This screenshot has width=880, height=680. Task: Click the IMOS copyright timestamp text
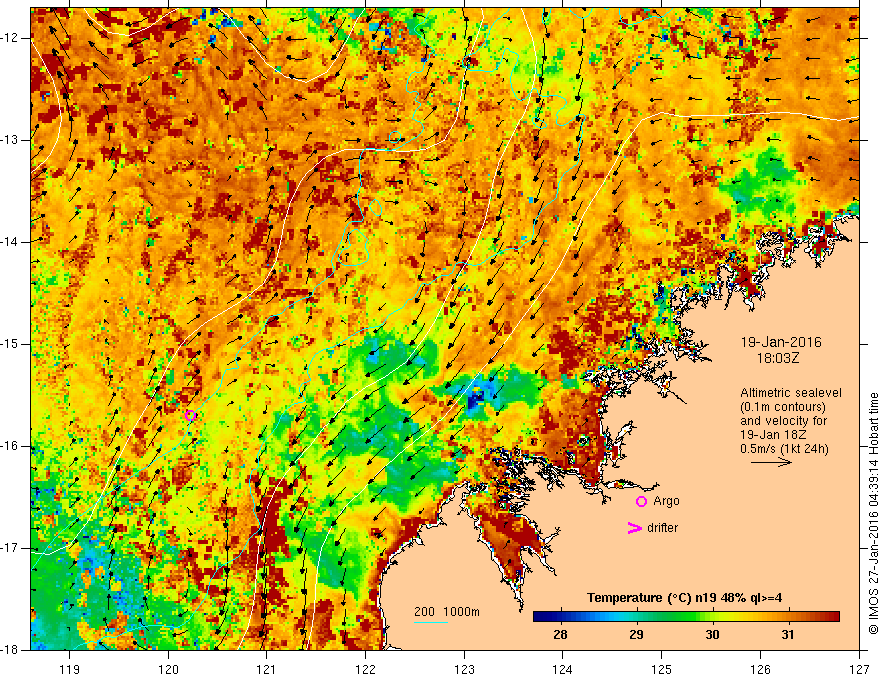(873, 514)
